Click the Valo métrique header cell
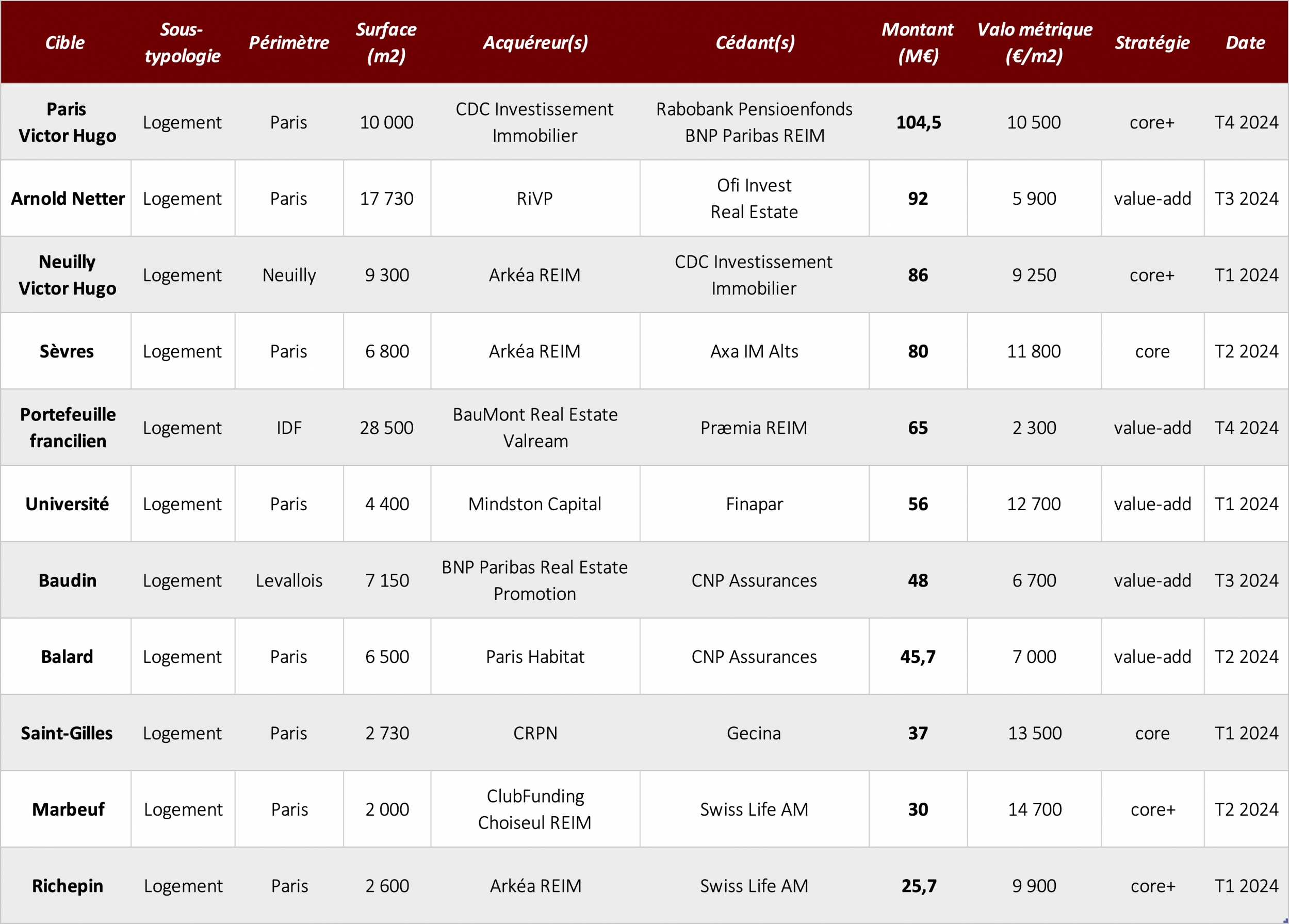Screen dimensions: 1289x924 pos(1034,43)
